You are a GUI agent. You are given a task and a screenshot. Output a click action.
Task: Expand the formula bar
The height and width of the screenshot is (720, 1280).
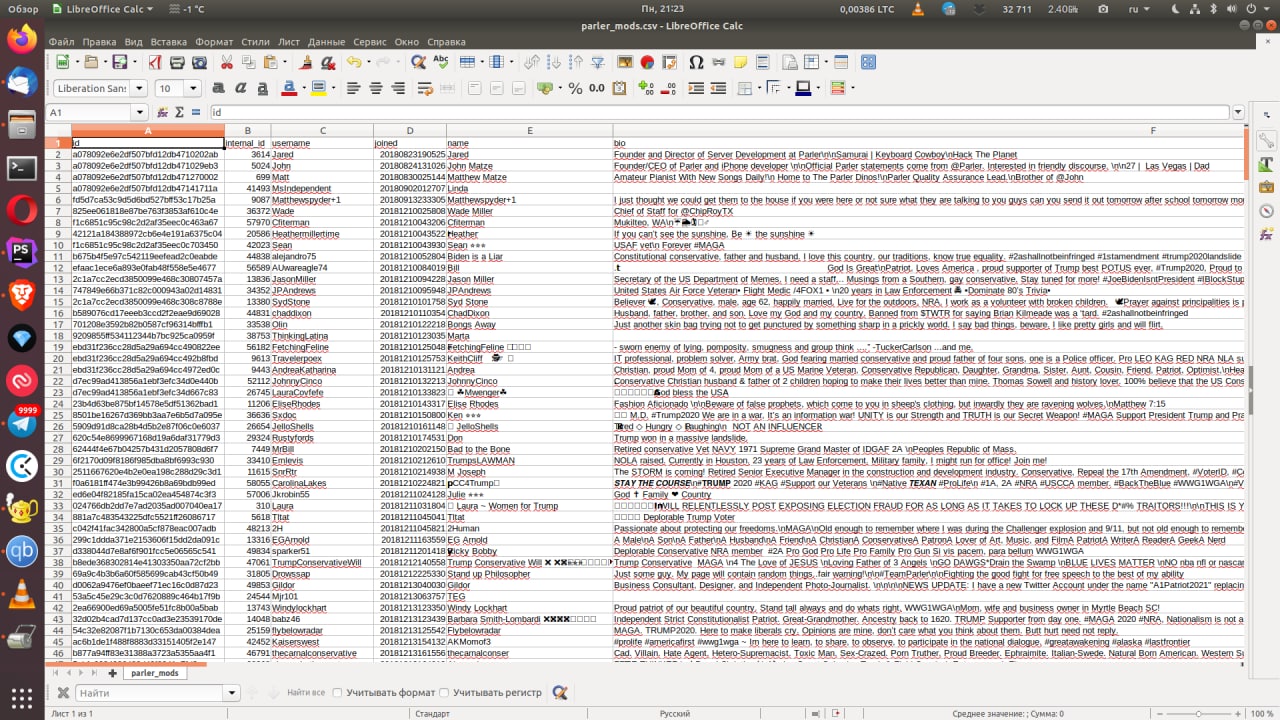coord(1238,113)
